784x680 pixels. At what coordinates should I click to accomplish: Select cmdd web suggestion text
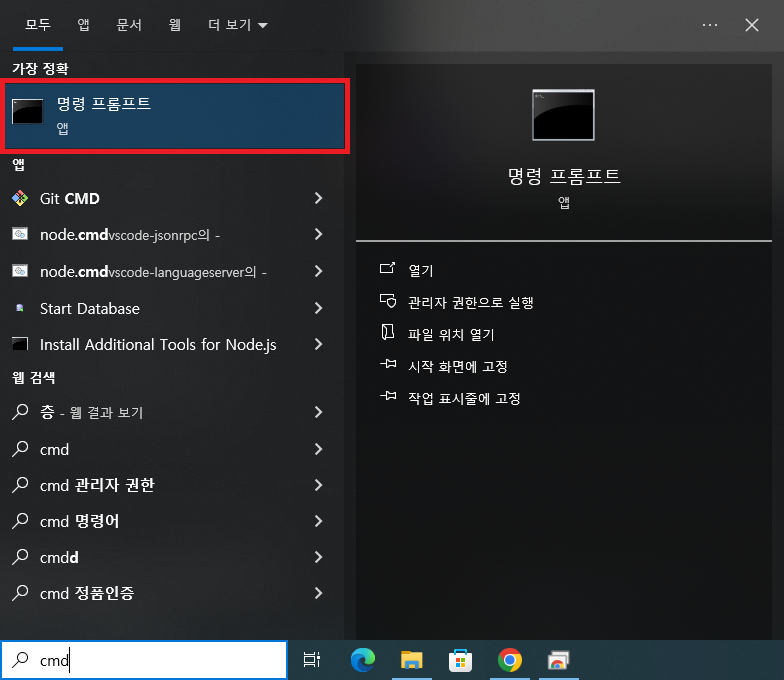[59, 557]
